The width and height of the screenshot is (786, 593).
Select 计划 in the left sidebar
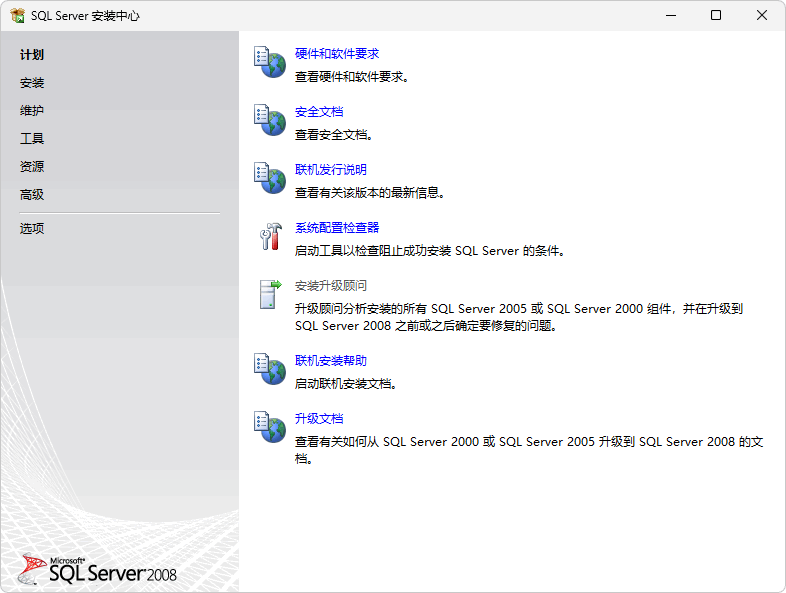click(32, 55)
